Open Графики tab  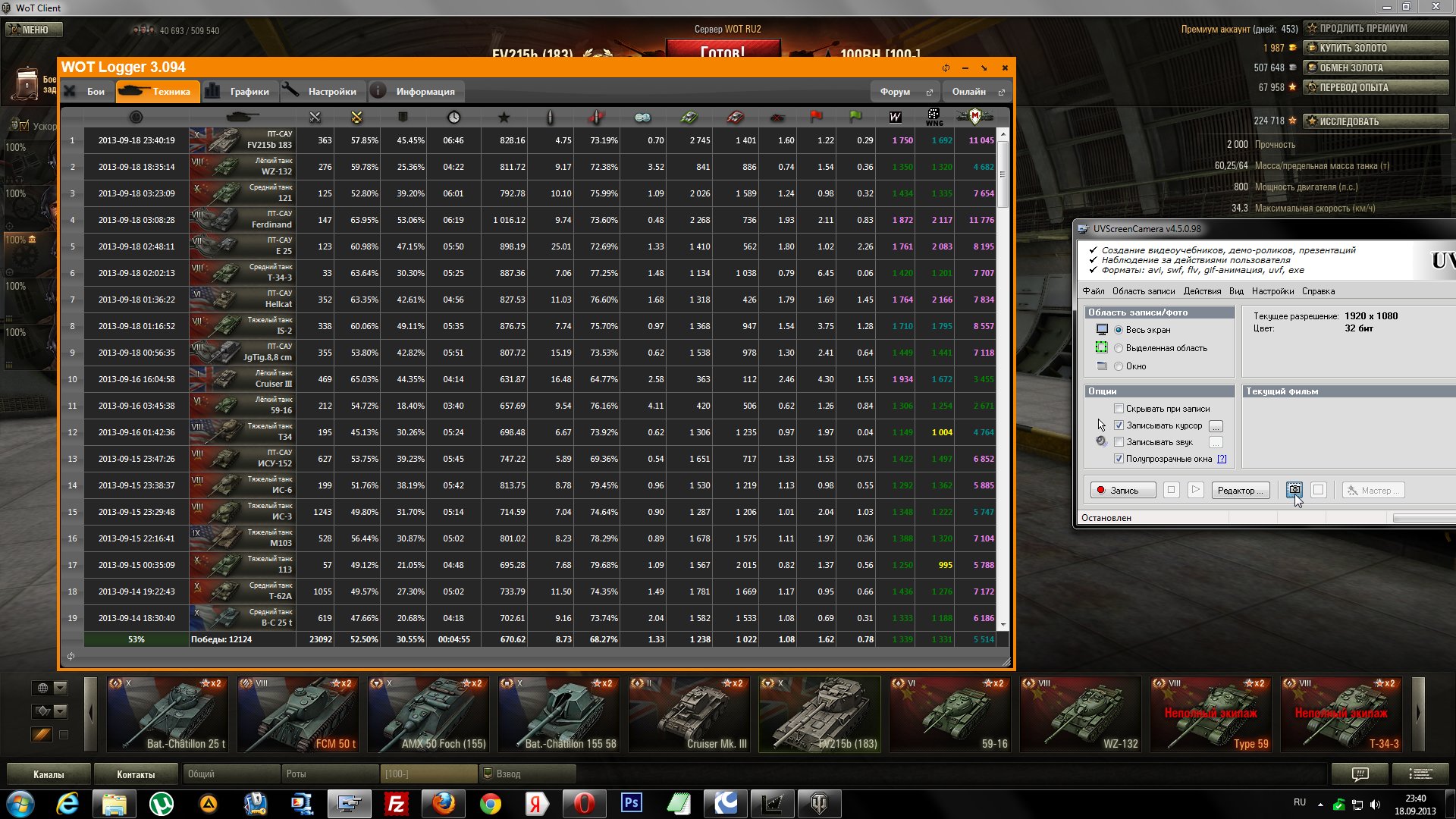(x=239, y=92)
